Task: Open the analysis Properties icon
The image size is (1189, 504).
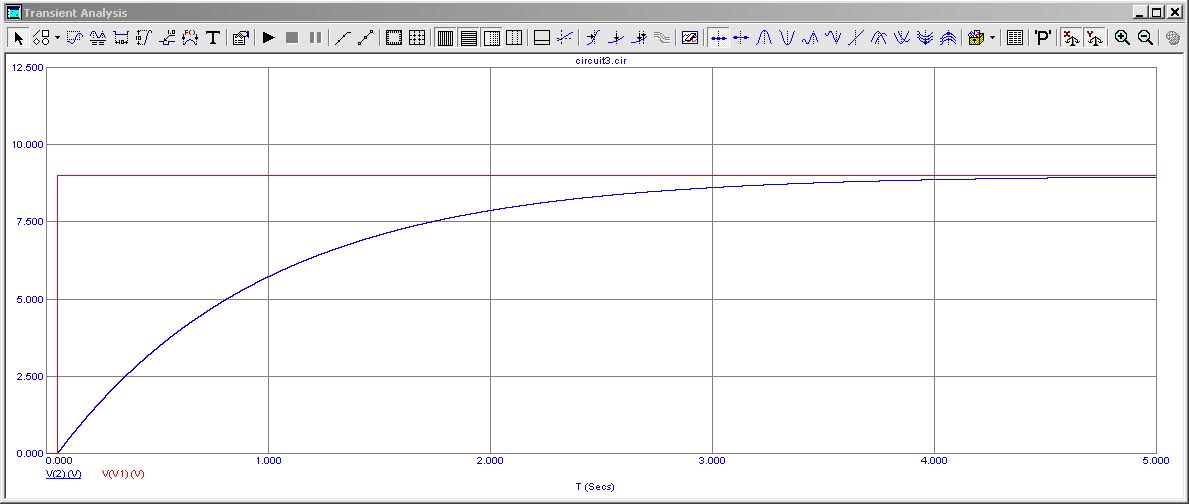Action: click(241, 38)
